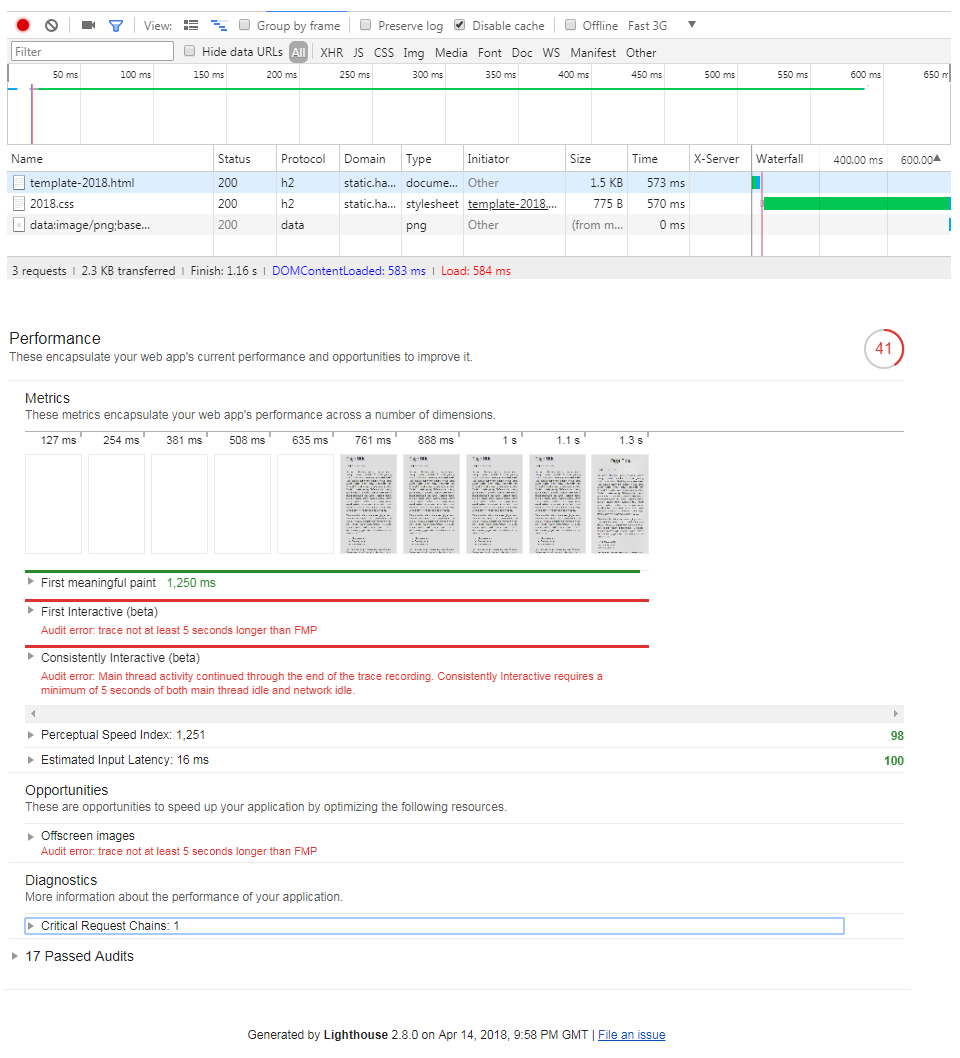This screenshot has width=960, height=1058.
Task: Expand Consistently Interactive (beta) metric
Action: click(x=30, y=656)
